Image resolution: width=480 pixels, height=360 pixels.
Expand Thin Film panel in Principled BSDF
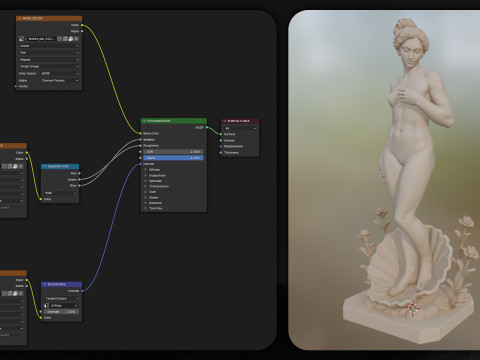point(145,208)
